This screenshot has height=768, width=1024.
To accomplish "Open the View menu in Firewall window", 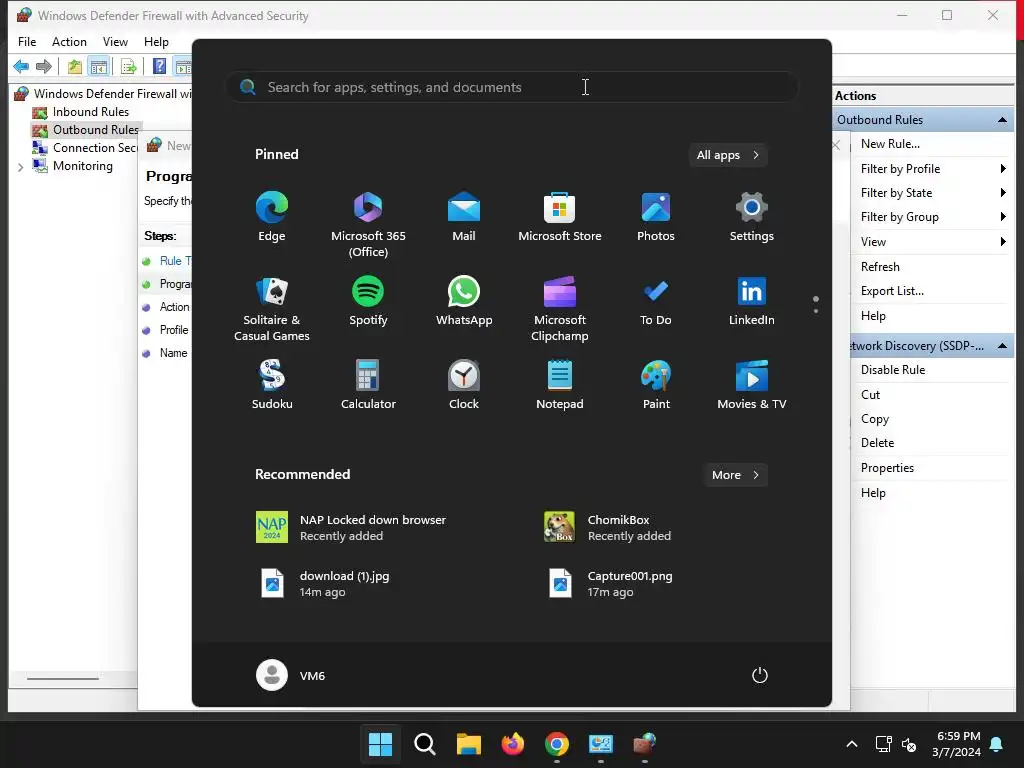I will click(x=115, y=42).
